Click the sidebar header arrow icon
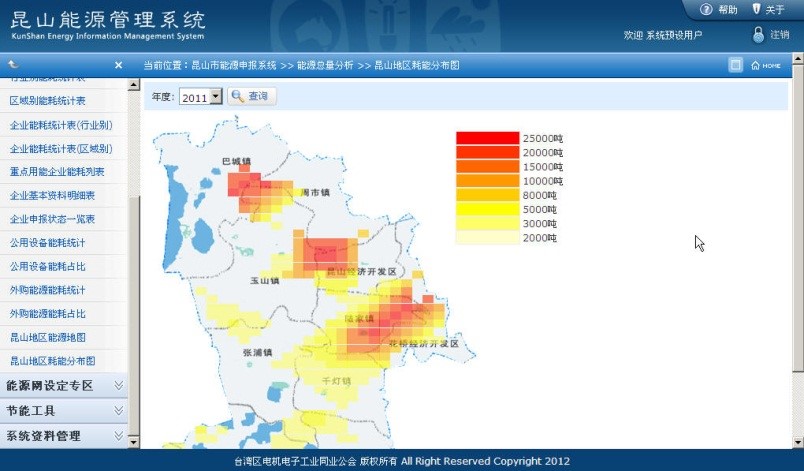The height and width of the screenshot is (471, 804). coord(13,66)
